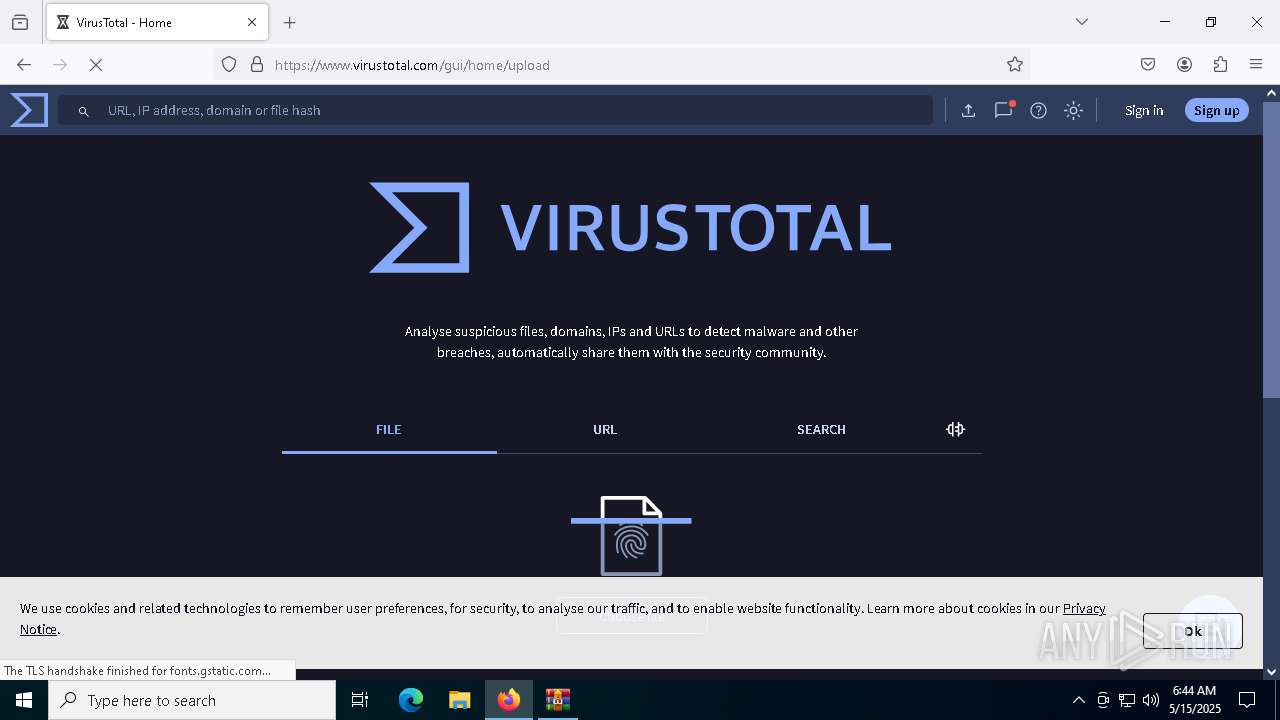Click the Type here to search box
1280x720 pixels.
tap(192, 700)
